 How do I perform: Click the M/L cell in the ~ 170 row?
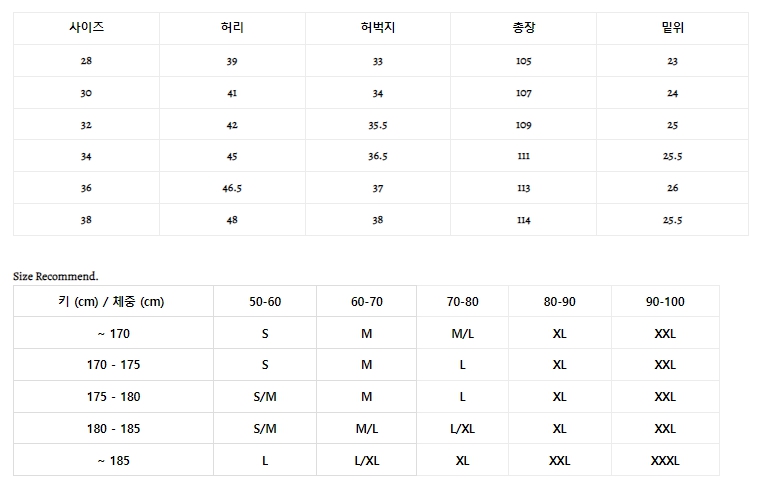[463, 333]
